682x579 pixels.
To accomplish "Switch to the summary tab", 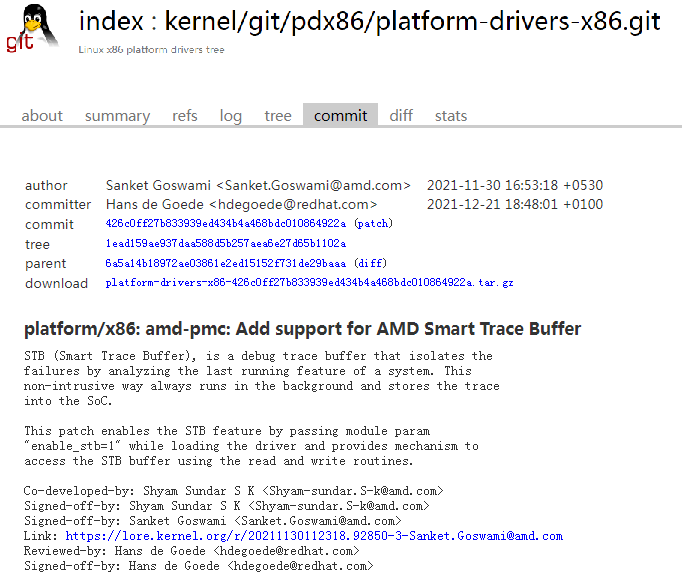I will click(x=117, y=116).
